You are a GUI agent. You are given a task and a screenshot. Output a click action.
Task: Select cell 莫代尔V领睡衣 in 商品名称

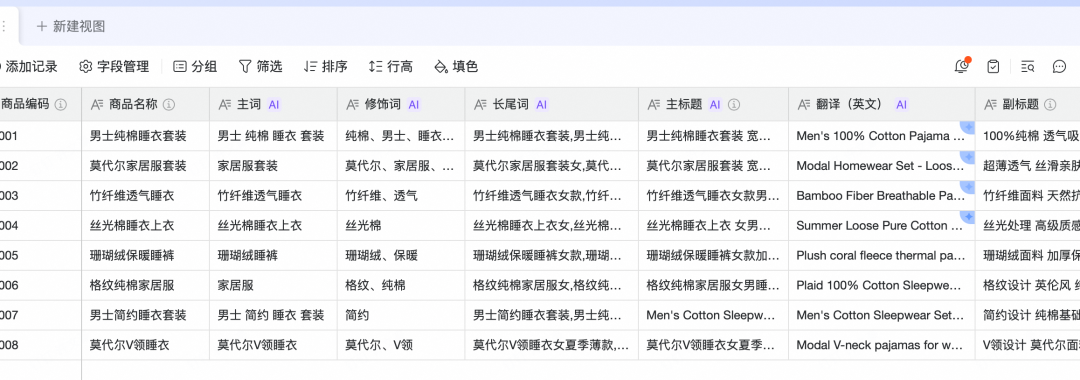(145, 345)
